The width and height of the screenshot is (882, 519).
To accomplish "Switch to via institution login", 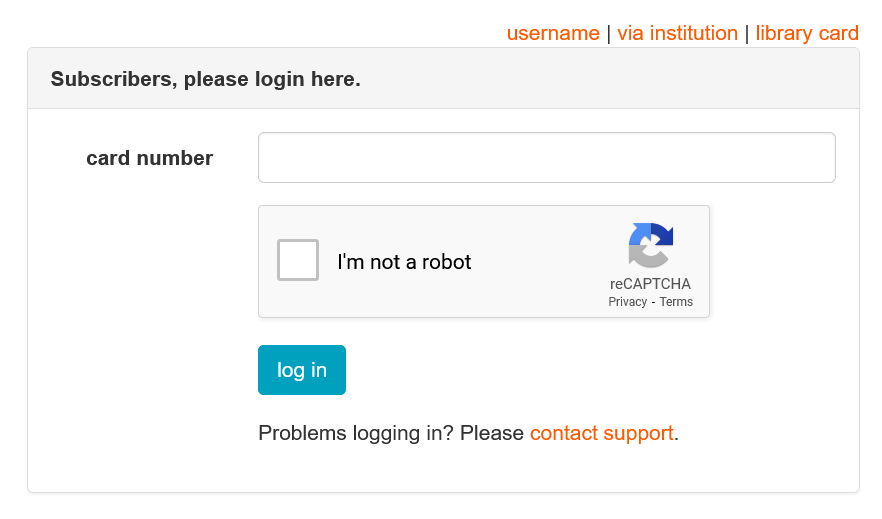I will pyautogui.click(x=677, y=33).
